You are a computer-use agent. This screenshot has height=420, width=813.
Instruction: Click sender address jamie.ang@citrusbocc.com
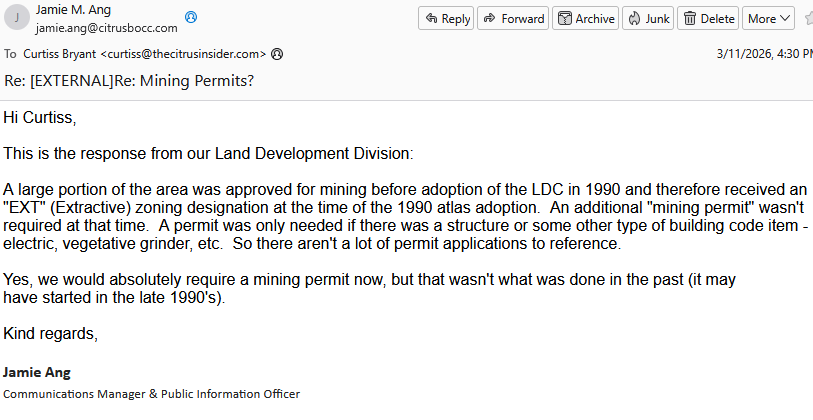tap(106, 27)
